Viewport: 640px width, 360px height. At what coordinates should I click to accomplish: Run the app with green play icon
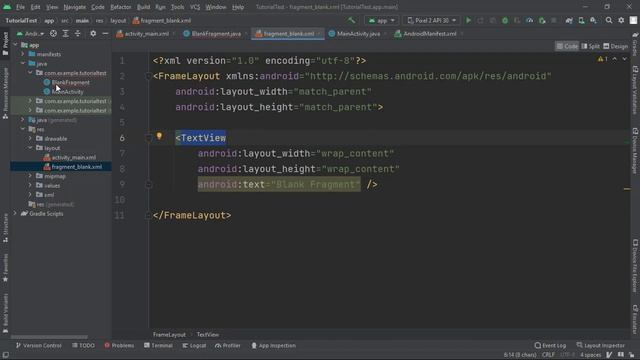469,20
